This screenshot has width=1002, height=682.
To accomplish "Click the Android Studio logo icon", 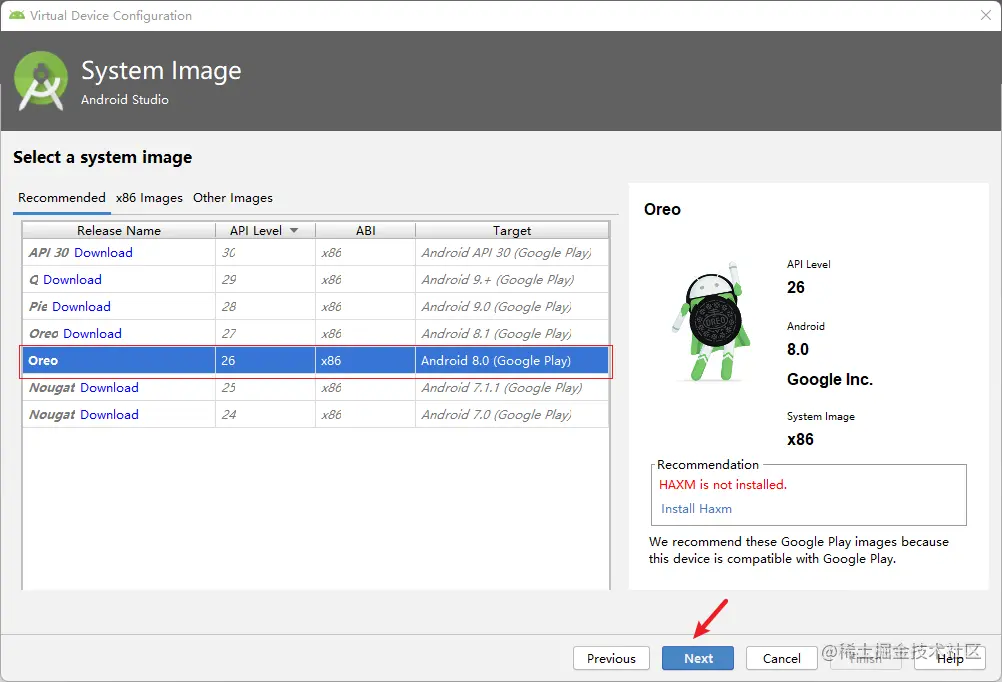I will (x=41, y=81).
